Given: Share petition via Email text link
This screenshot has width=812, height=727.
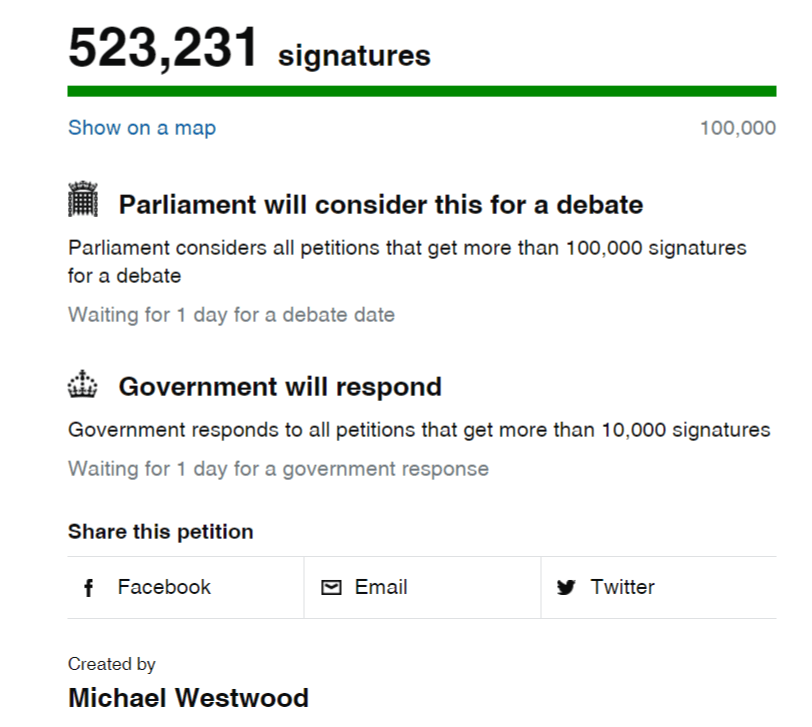Looking at the screenshot, I should pyautogui.click(x=381, y=587).
